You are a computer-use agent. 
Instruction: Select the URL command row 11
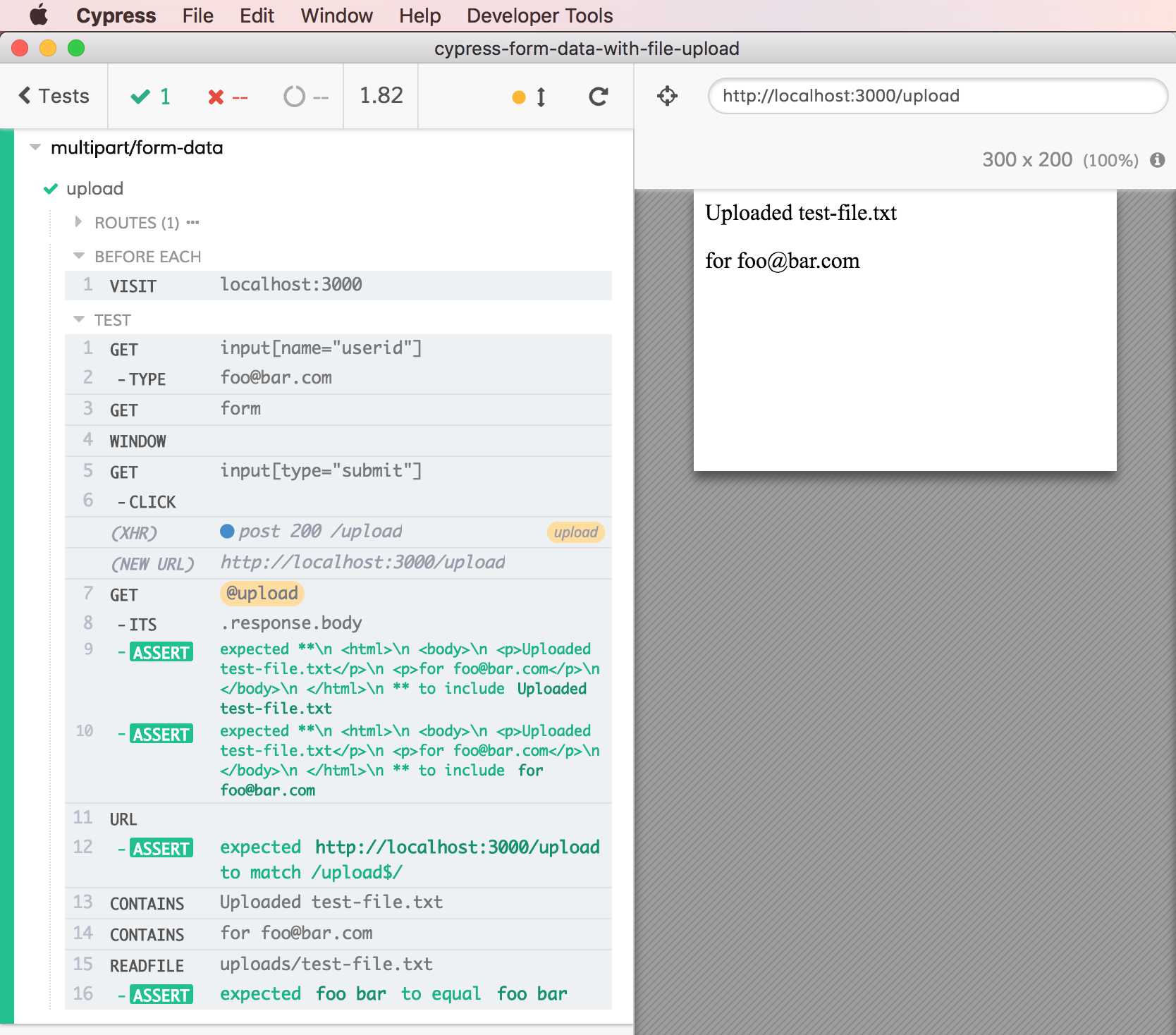click(338, 819)
